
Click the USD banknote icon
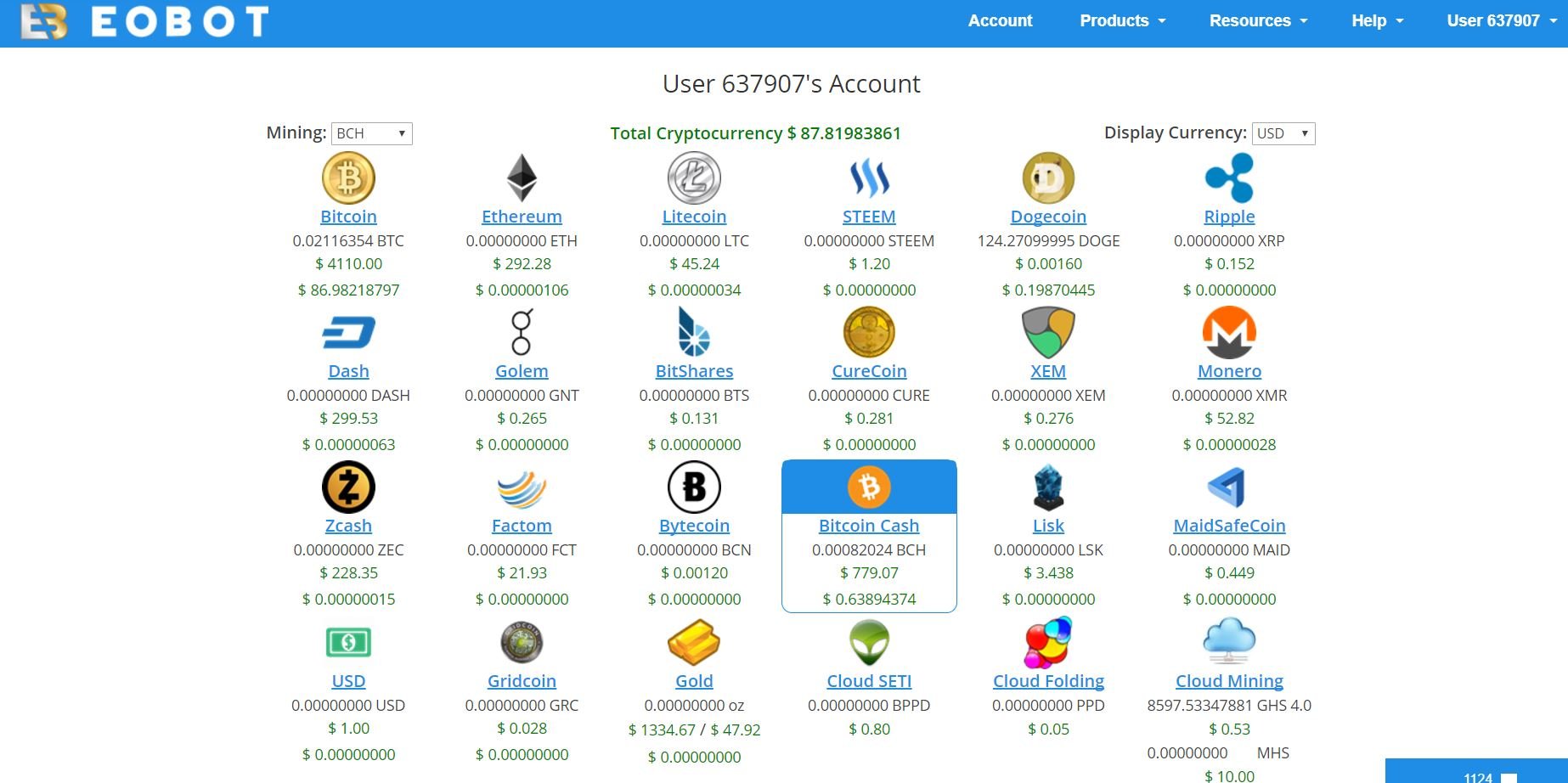pos(348,643)
